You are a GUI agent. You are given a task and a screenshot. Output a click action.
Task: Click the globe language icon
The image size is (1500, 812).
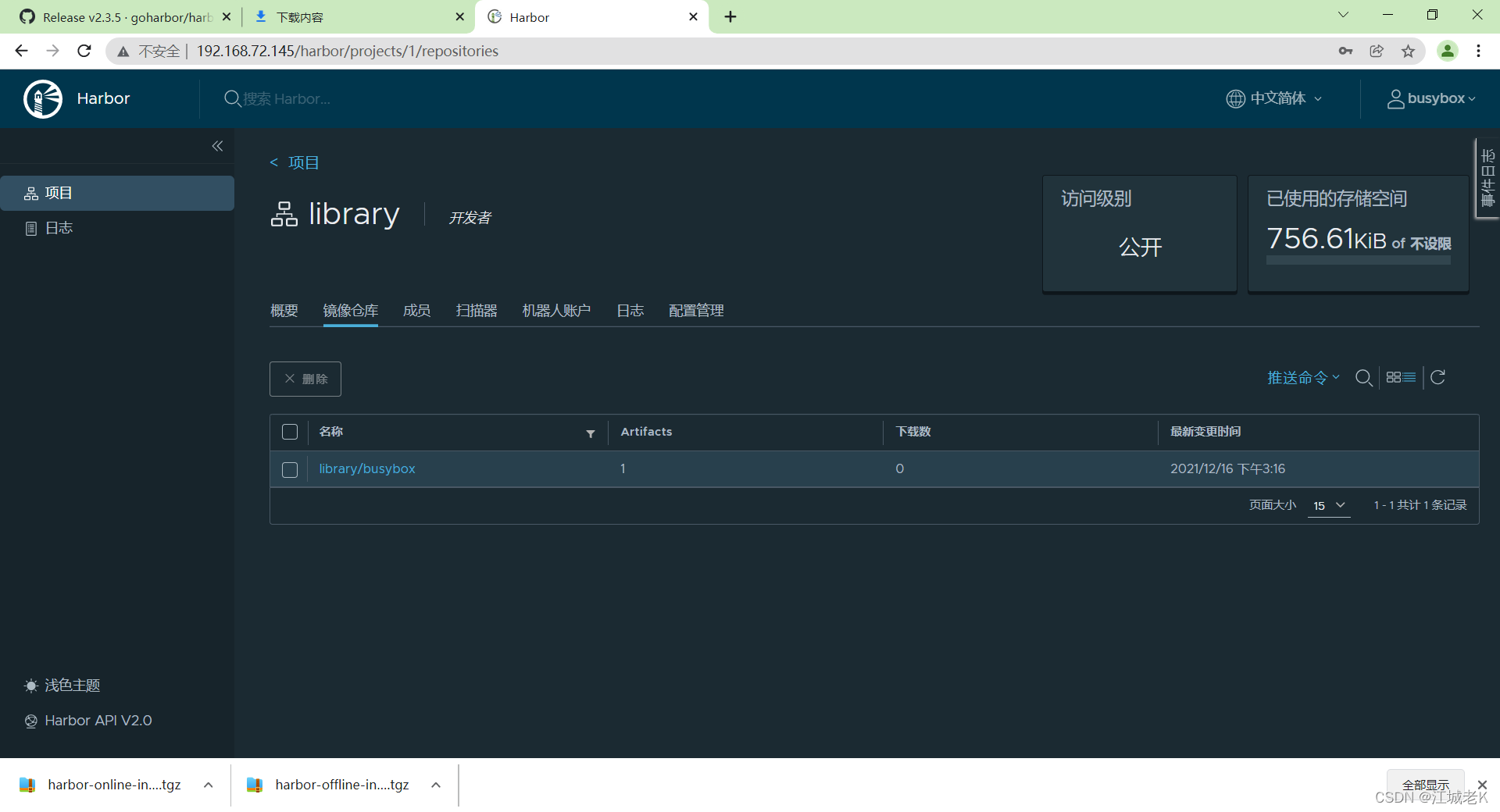(1235, 98)
